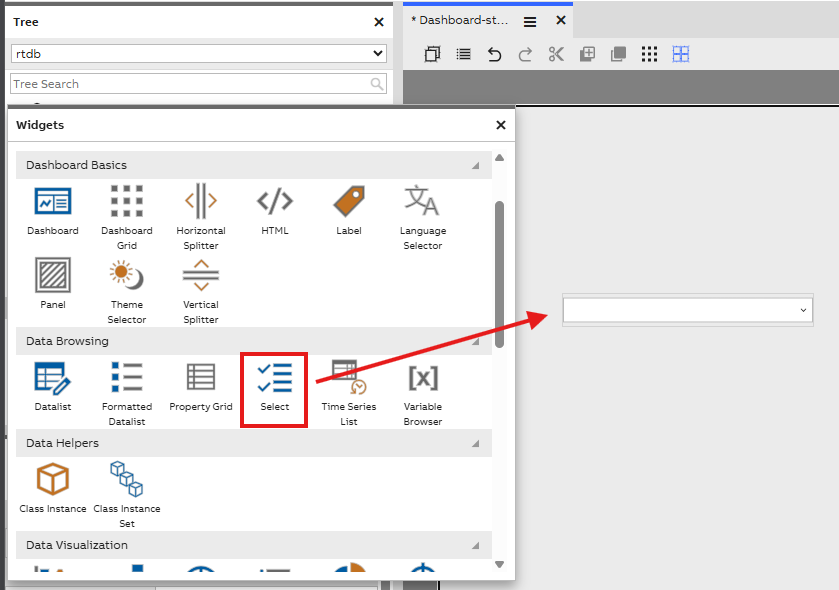Viewport: 839px width, 590px height.
Task: Select the HTML widget icon
Action: [274, 201]
